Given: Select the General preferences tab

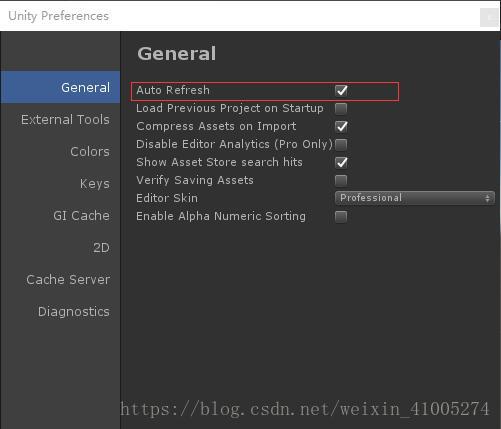Looking at the screenshot, I should (x=60, y=87).
